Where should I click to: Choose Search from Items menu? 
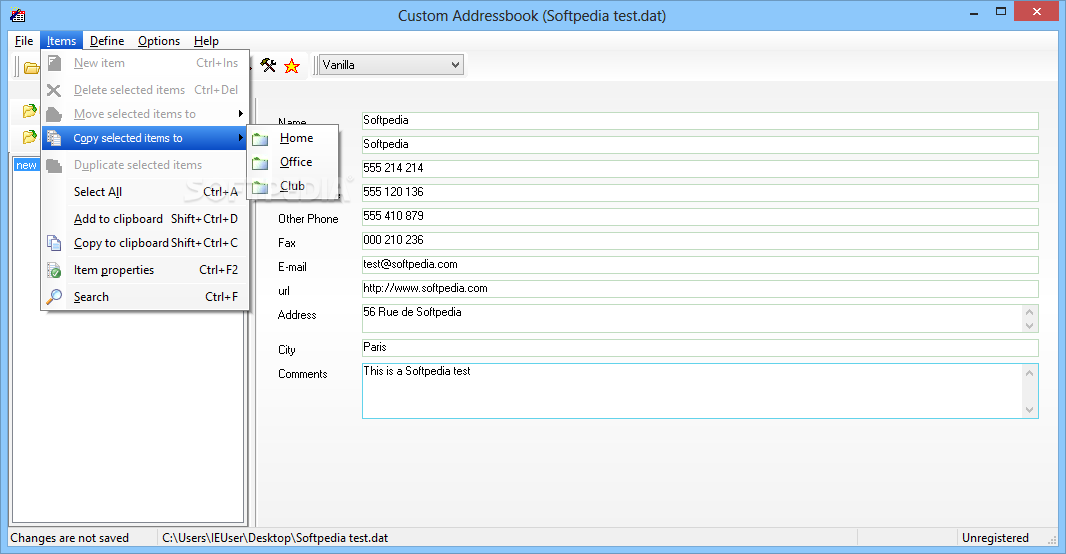145,297
